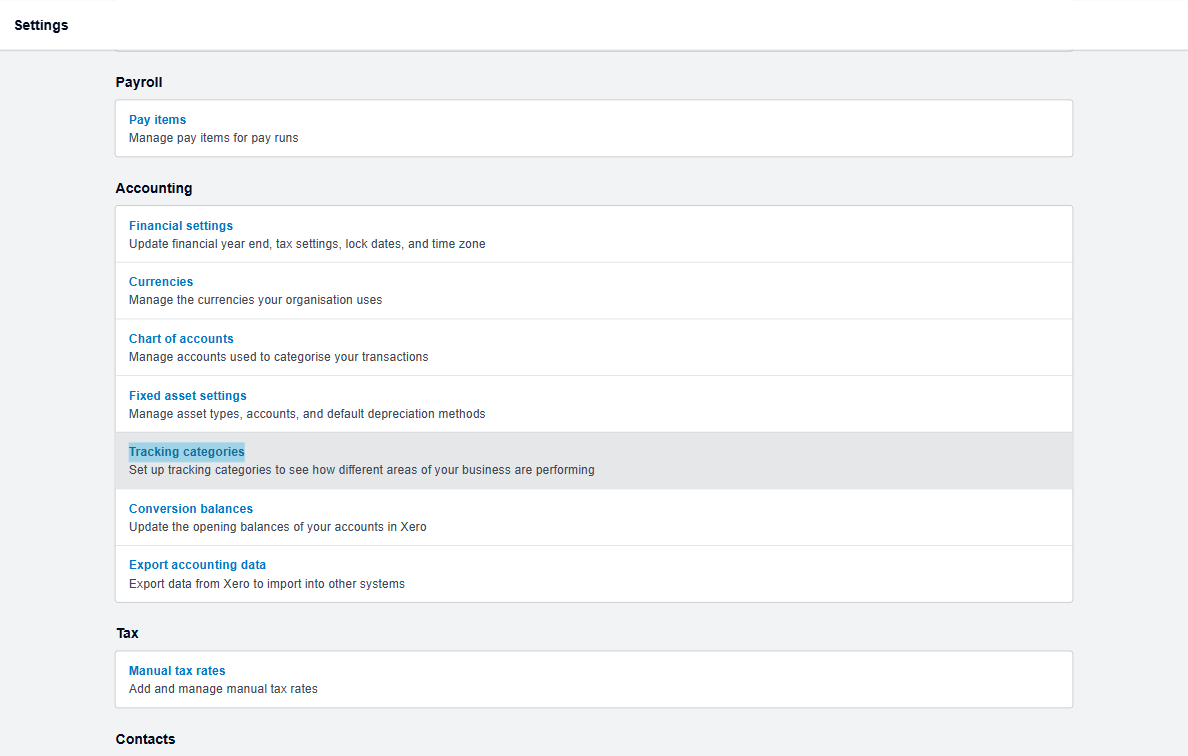Click the Tax section heading
Image resolution: width=1188 pixels, height=756 pixels.
127,633
